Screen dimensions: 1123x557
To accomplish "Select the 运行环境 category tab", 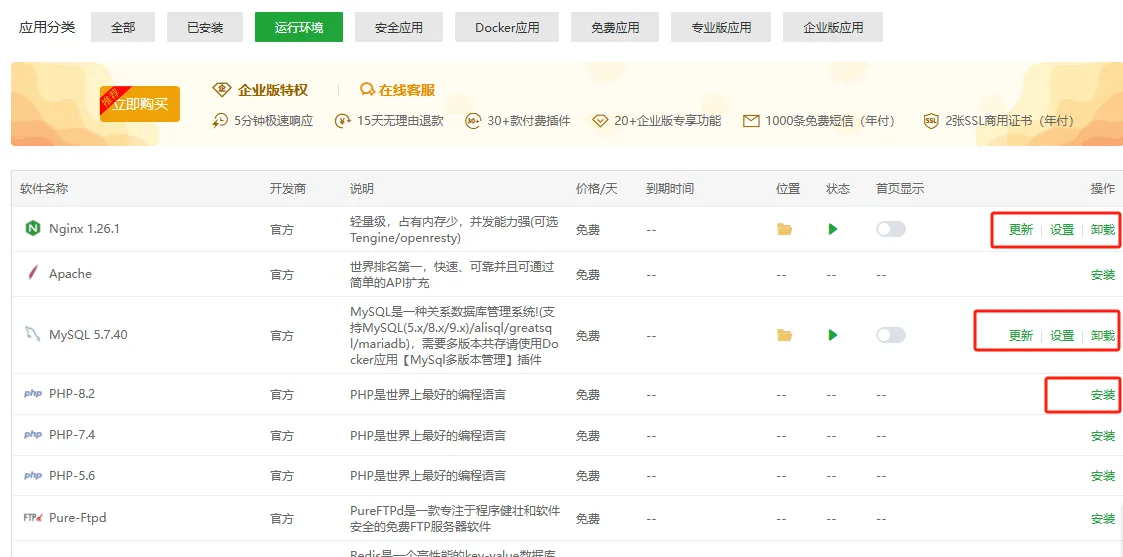I will (x=299, y=27).
